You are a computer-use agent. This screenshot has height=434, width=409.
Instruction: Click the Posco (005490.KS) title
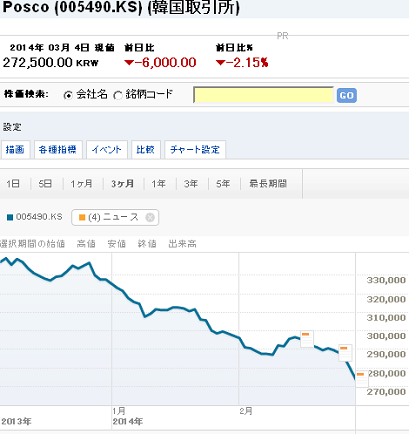121,7
